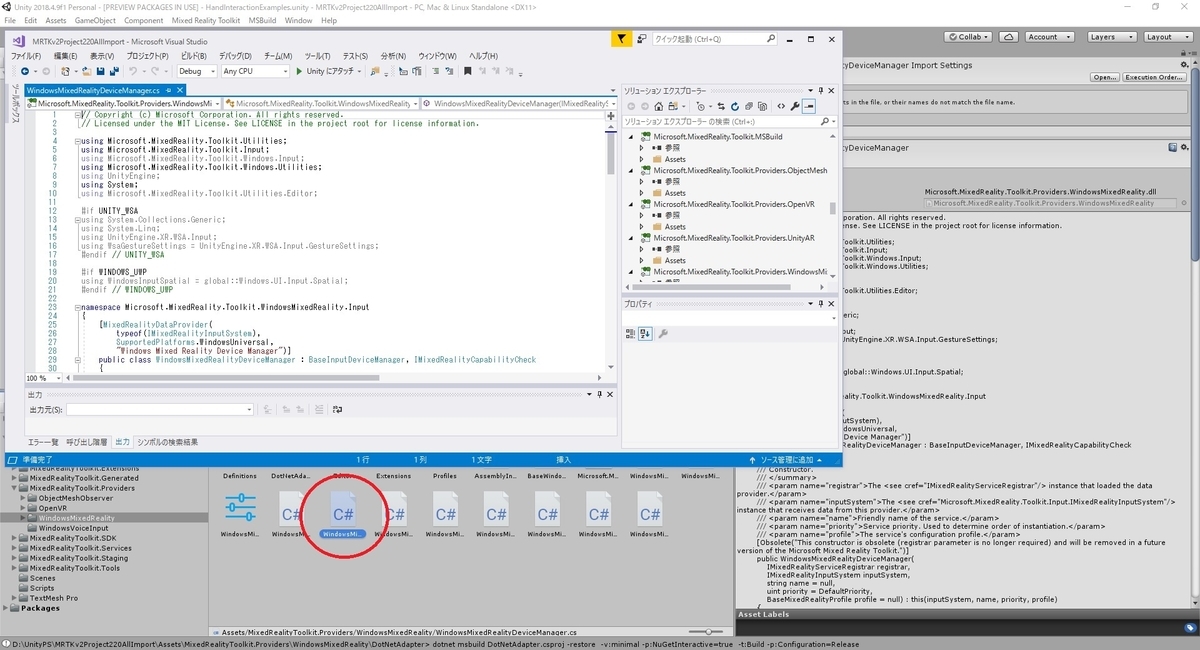Select the slider-icon WindowsMi... profile asset
The width and height of the screenshot is (1200, 650).
[240, 513]
